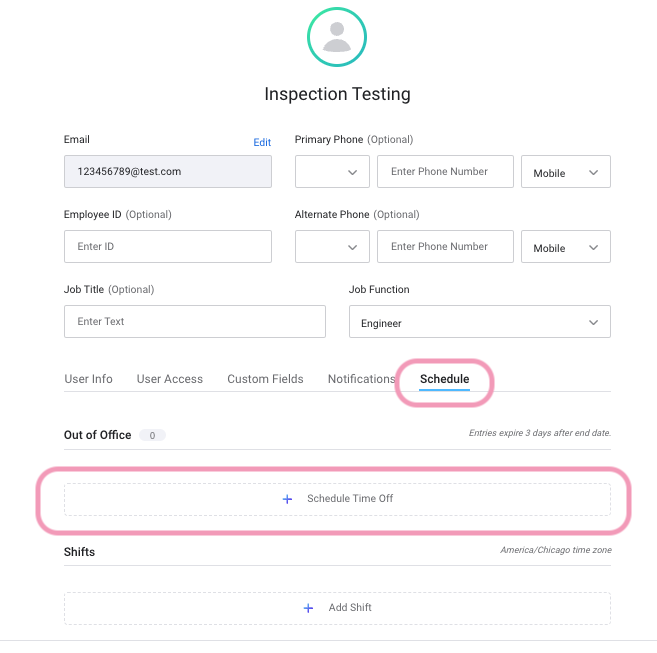Switch to the User Access tab
Screen dimensions: 657x653
coord(170,379)
